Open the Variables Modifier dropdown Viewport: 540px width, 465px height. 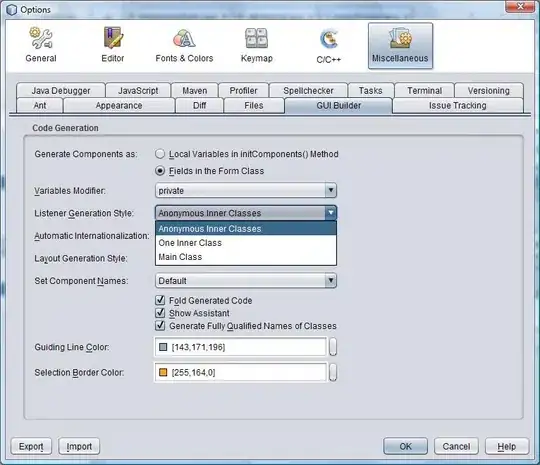coord(246,190)
